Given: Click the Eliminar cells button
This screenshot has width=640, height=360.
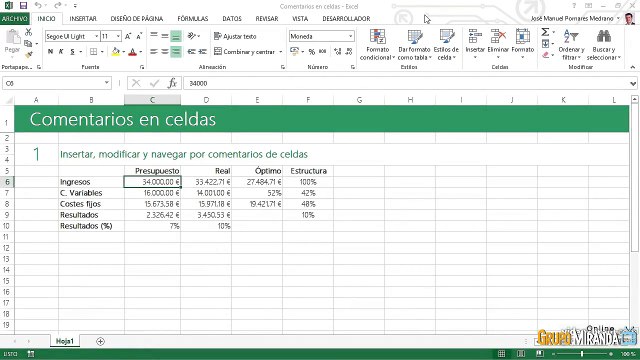Looking at the screenshot, I should 498,44.
